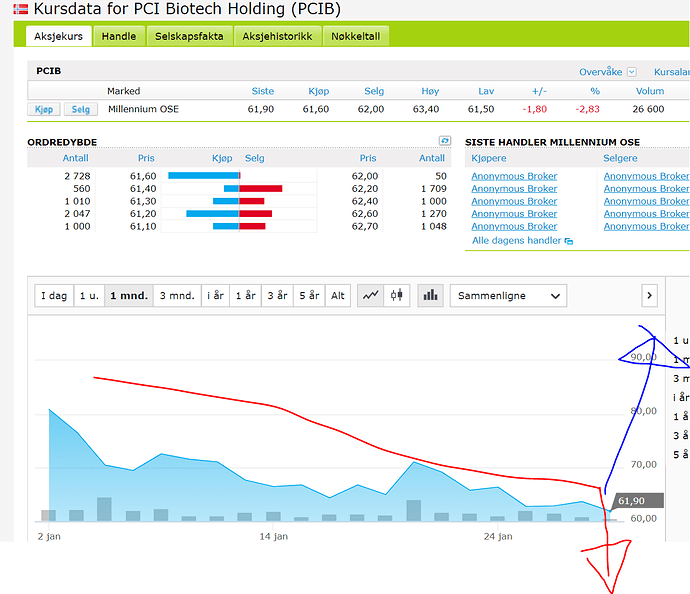
Task: Click the 26 600 volume value
Action: coord(648,109)
